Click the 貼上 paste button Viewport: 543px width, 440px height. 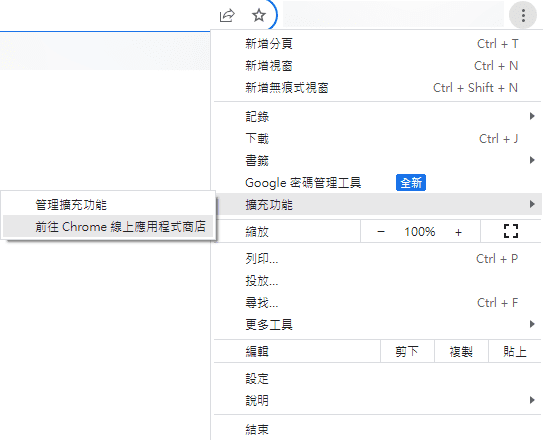pos(515,352)
